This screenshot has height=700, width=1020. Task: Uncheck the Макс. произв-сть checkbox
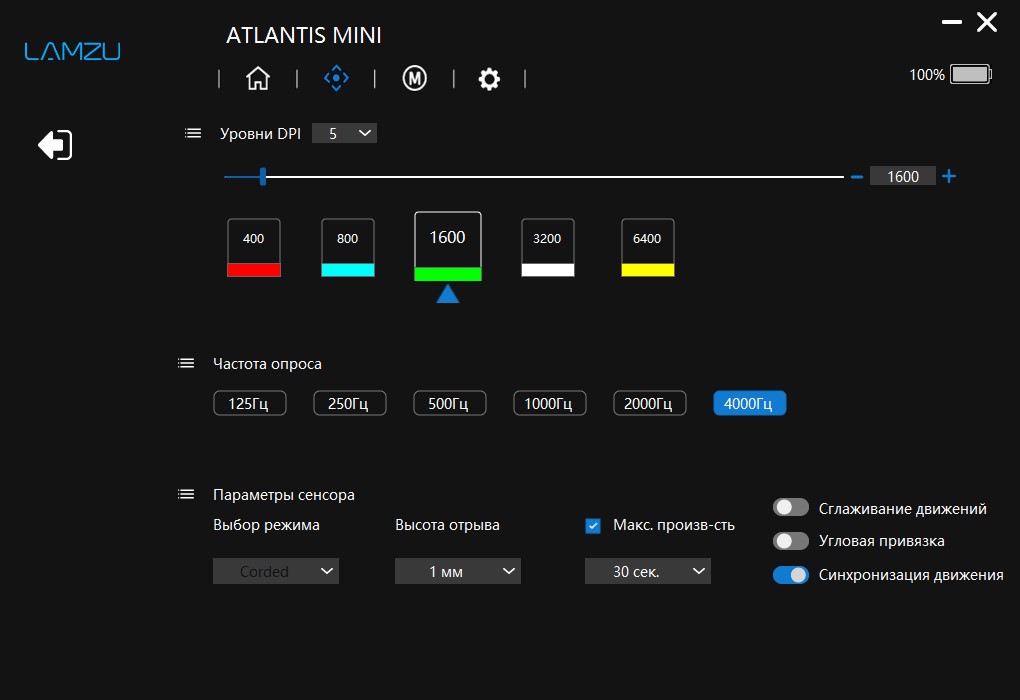tap(593, 526)
